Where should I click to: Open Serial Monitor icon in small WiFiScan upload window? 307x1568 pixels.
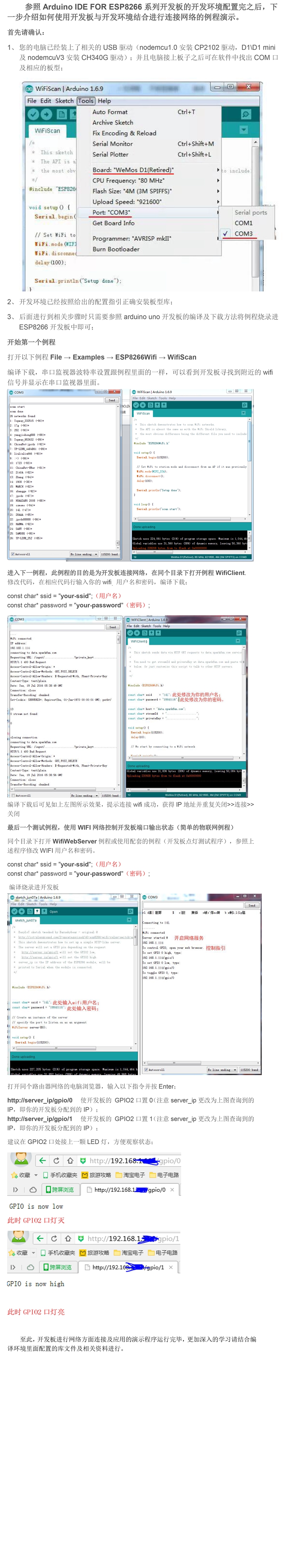click(244, 405)
